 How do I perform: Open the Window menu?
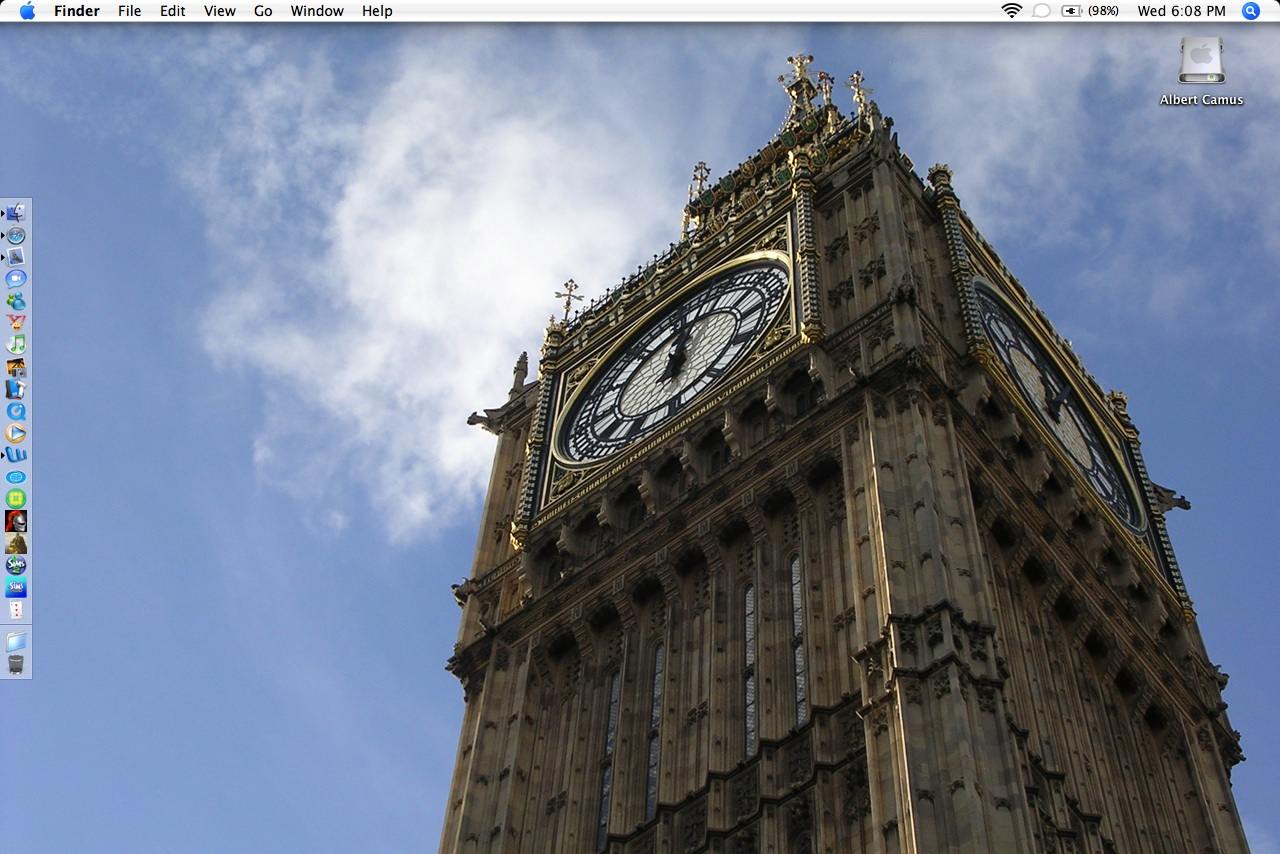click(x=317, y=11)
